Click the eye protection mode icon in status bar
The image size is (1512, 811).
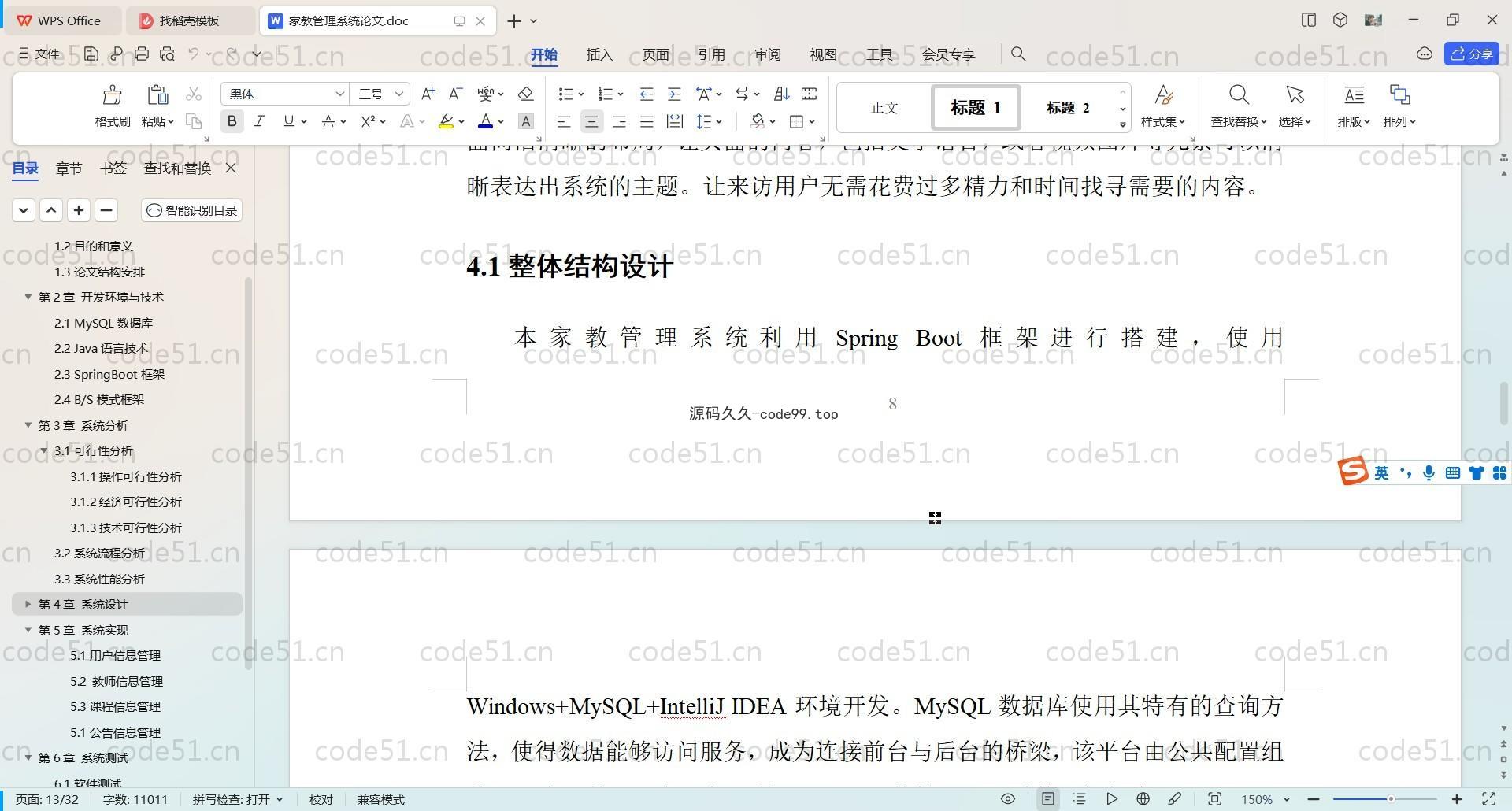(1008, 799)
